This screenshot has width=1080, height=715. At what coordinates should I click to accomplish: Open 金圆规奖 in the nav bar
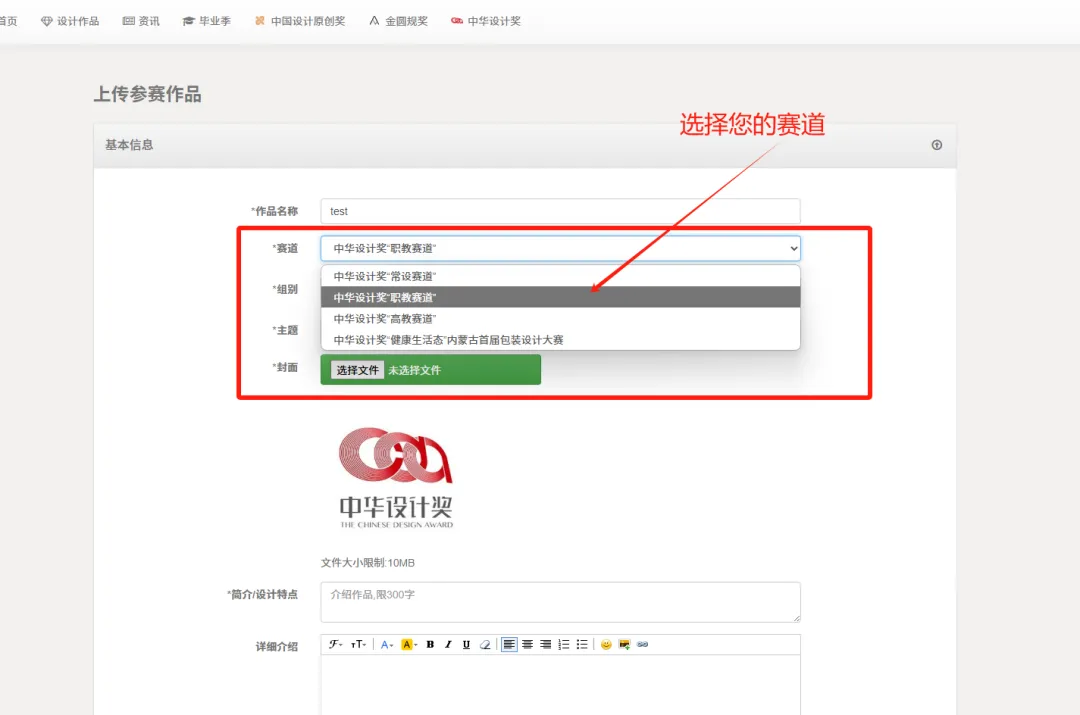click(x=399, y=21)
